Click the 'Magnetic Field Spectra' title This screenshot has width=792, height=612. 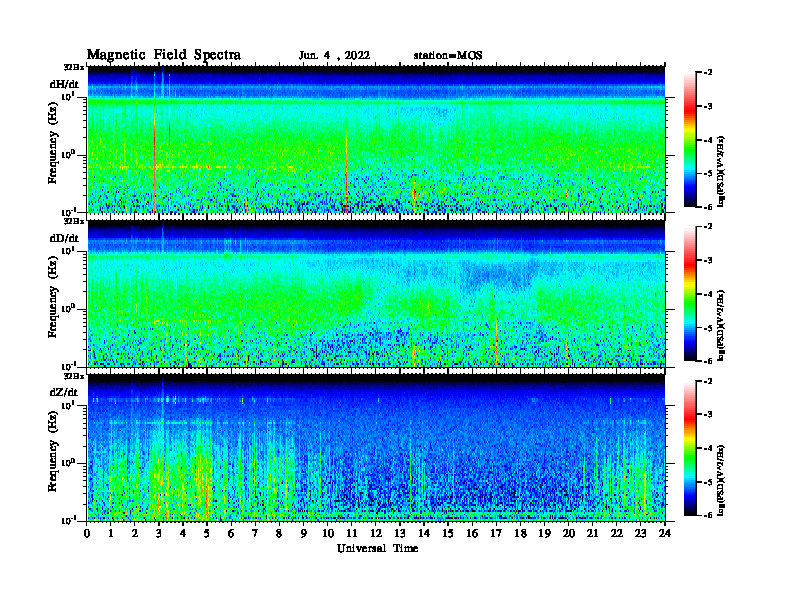[x=164, y=55]
